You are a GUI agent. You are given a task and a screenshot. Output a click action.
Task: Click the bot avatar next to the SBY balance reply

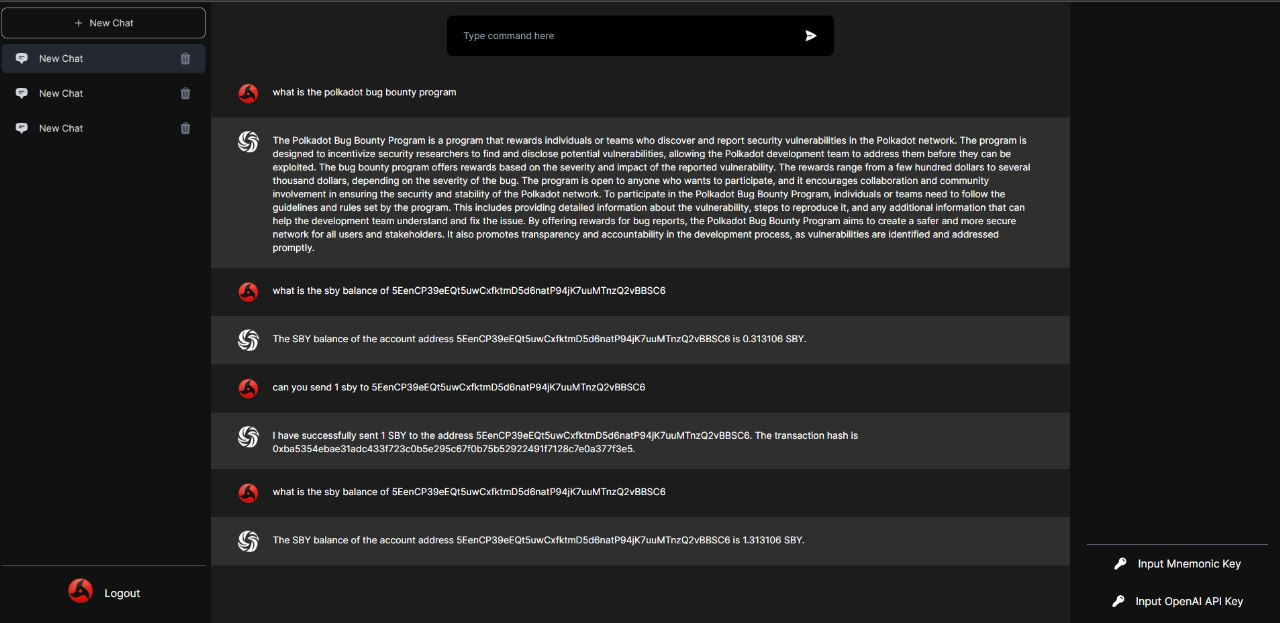point(247,340)
